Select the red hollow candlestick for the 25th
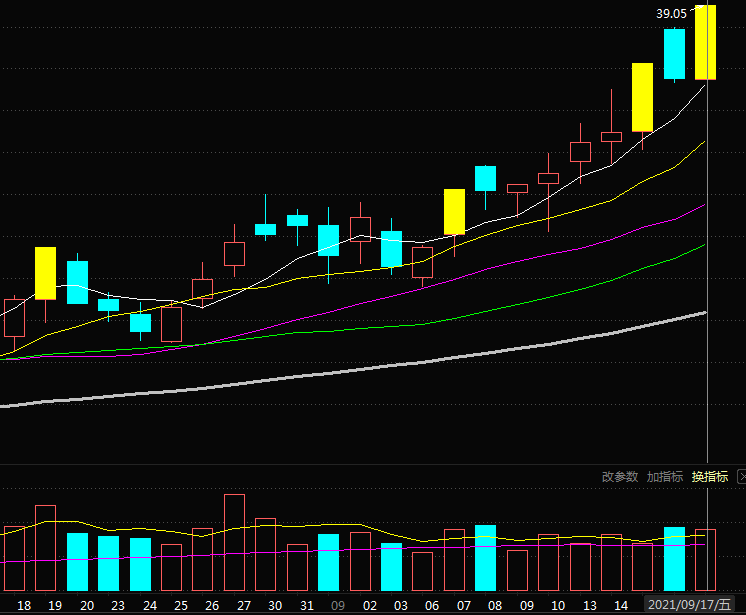Screen dimensions: 746x615 [x=171, y=324]
